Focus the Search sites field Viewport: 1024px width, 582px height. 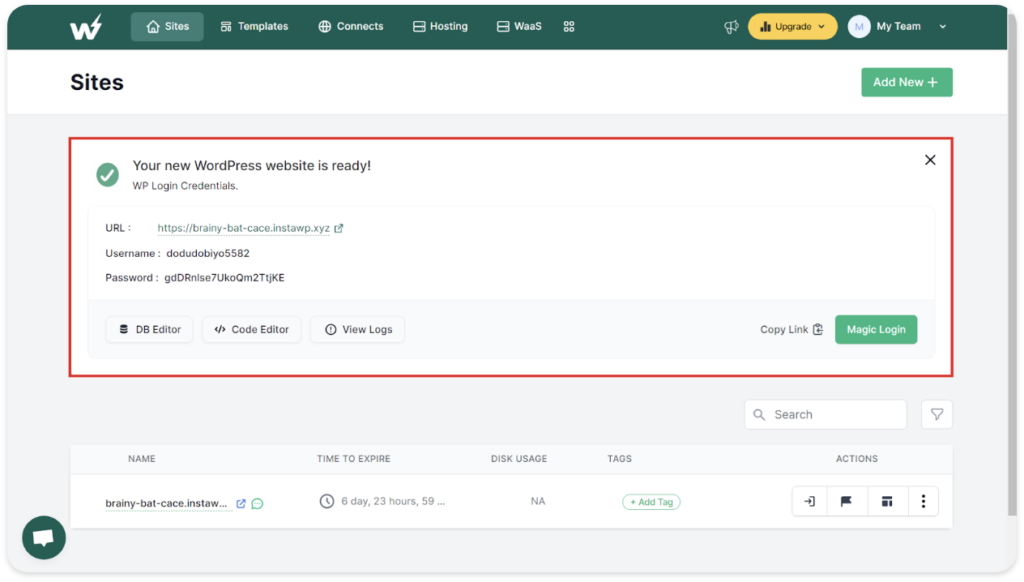[x=825, y=415]
